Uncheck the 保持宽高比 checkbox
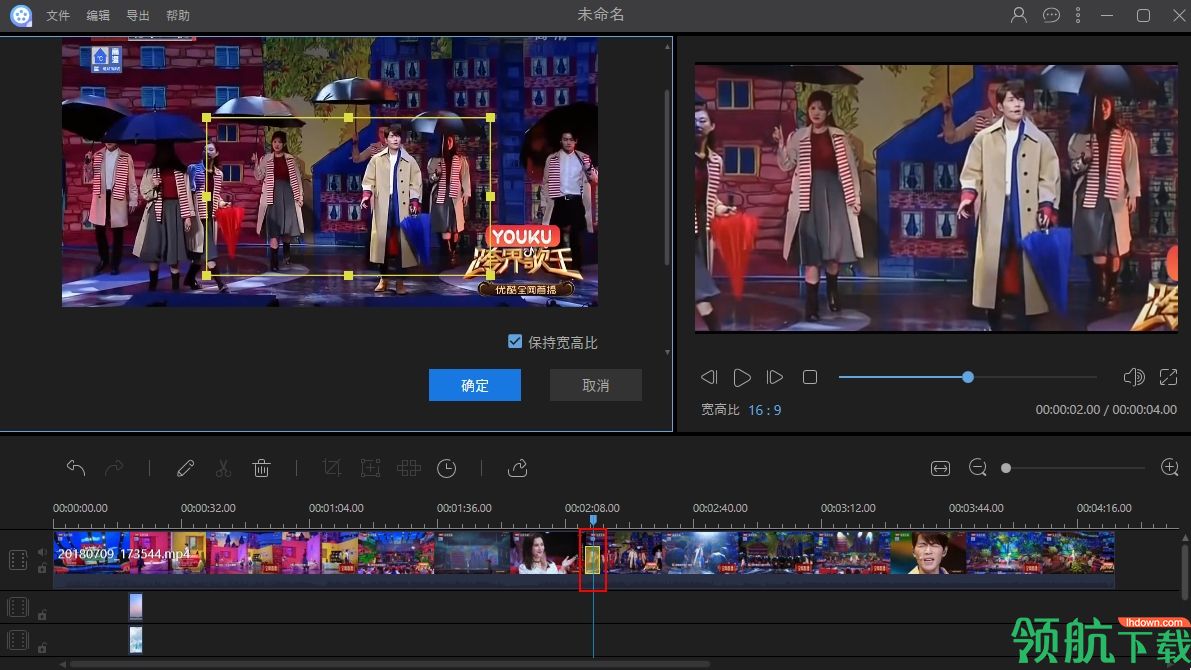 tap(515, 342)
